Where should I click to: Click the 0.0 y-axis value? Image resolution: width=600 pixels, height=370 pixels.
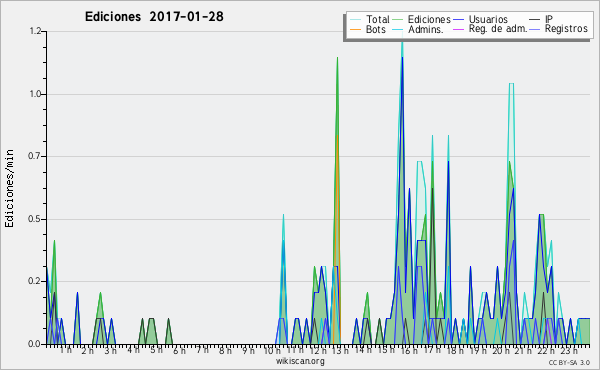coord(35,344)
